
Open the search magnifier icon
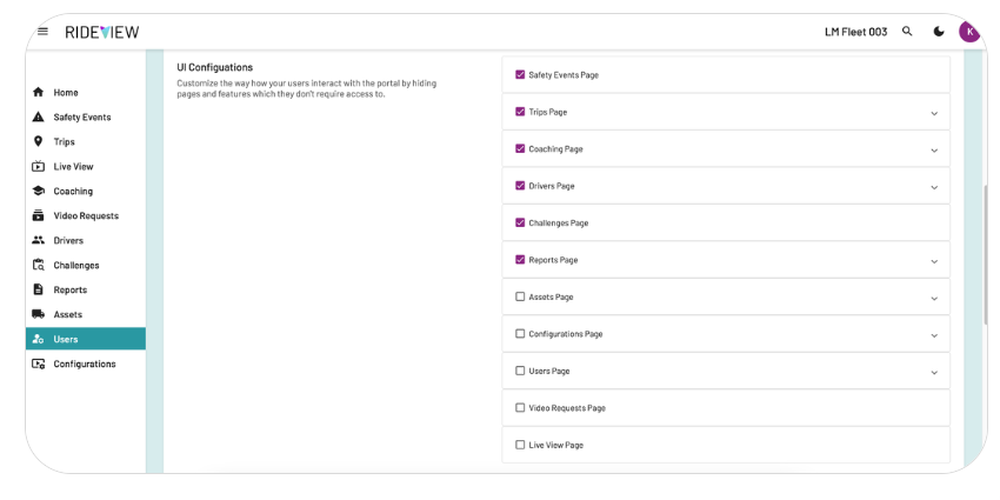click(x=907, y=31)
